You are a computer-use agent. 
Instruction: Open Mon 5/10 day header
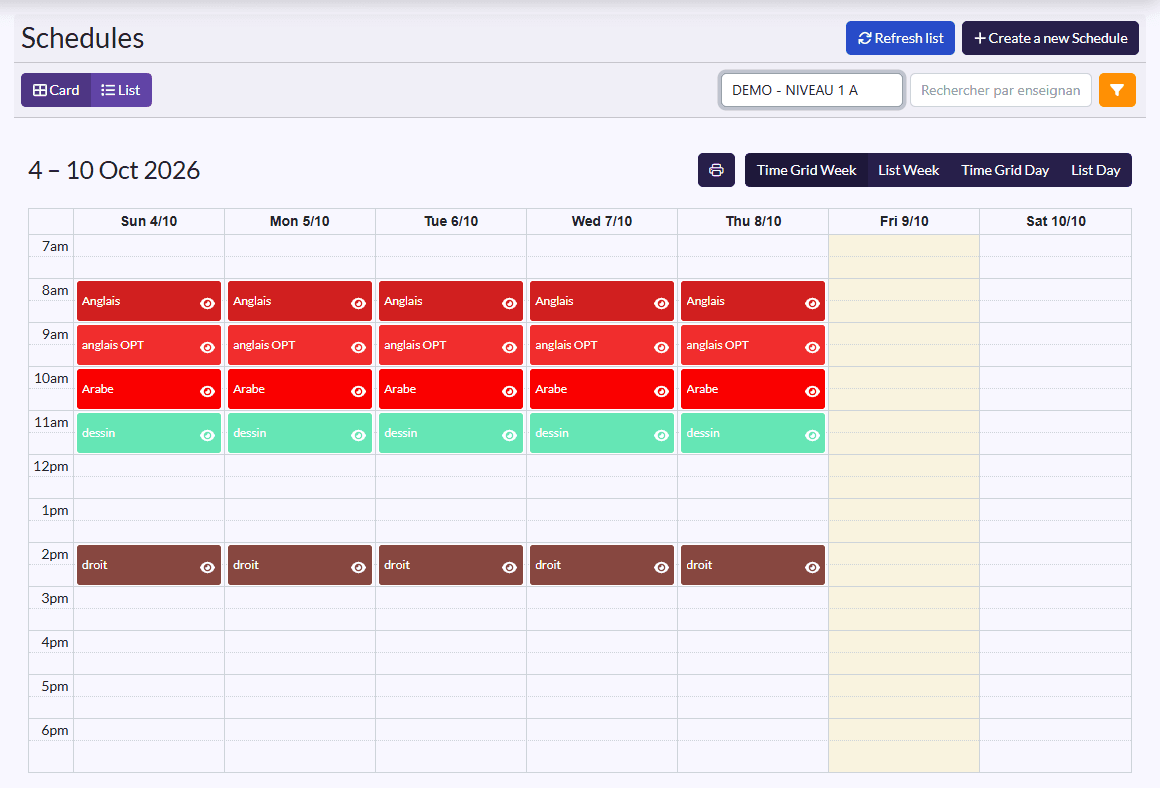point(300,221)
